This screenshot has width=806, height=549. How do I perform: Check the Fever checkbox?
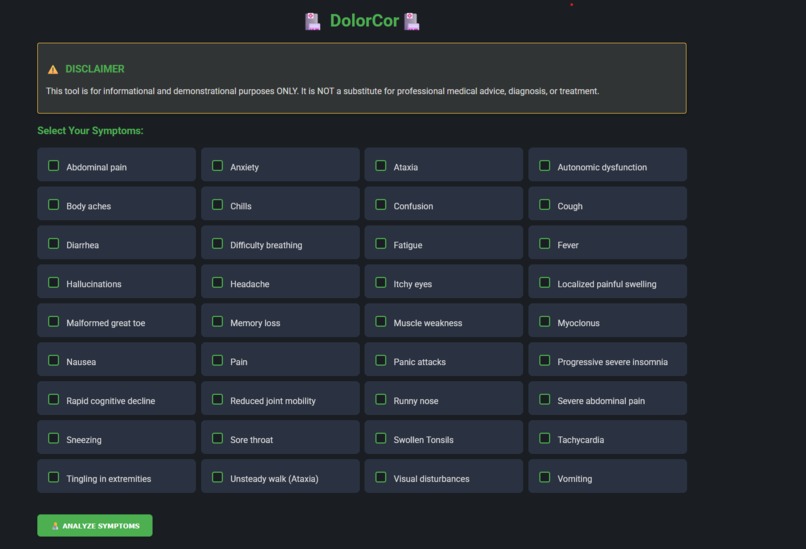pos(545,243)
